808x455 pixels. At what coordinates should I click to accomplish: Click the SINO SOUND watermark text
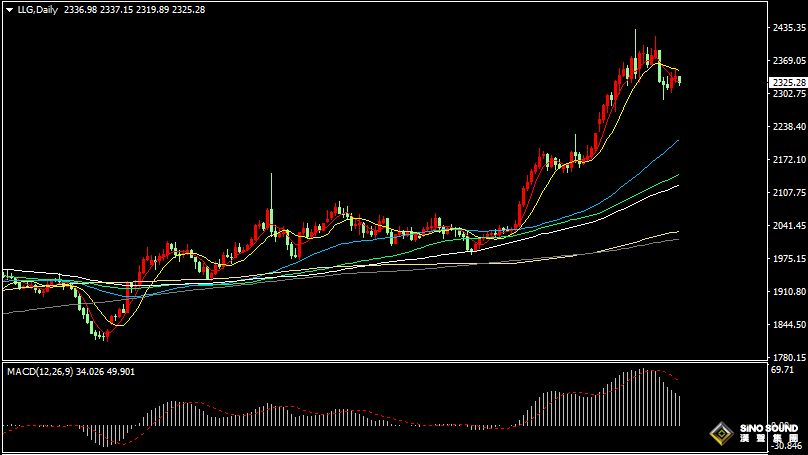[x=769, y=427]
